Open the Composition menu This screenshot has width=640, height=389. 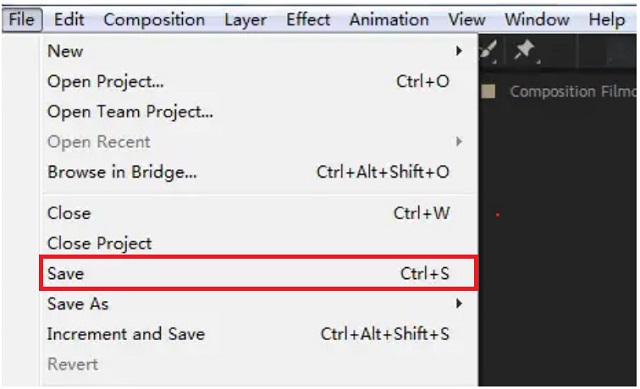[x=154, y=20]
